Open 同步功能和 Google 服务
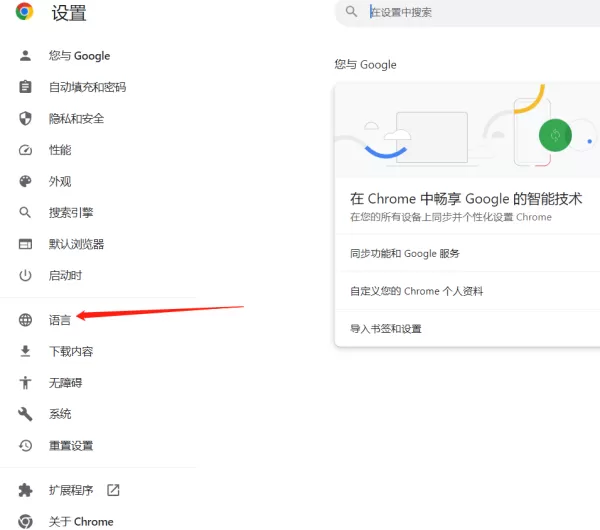 (468, 253)
